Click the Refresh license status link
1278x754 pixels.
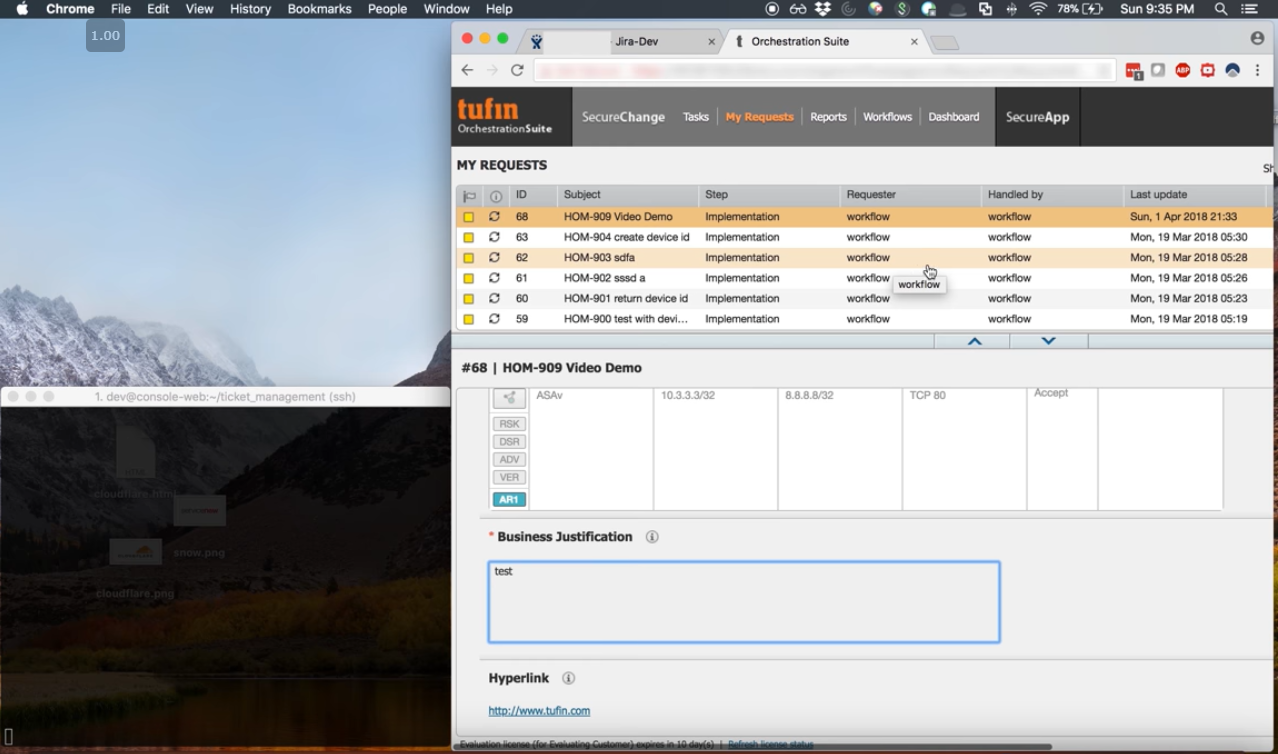pyautogui.click(x=770, y=745)
